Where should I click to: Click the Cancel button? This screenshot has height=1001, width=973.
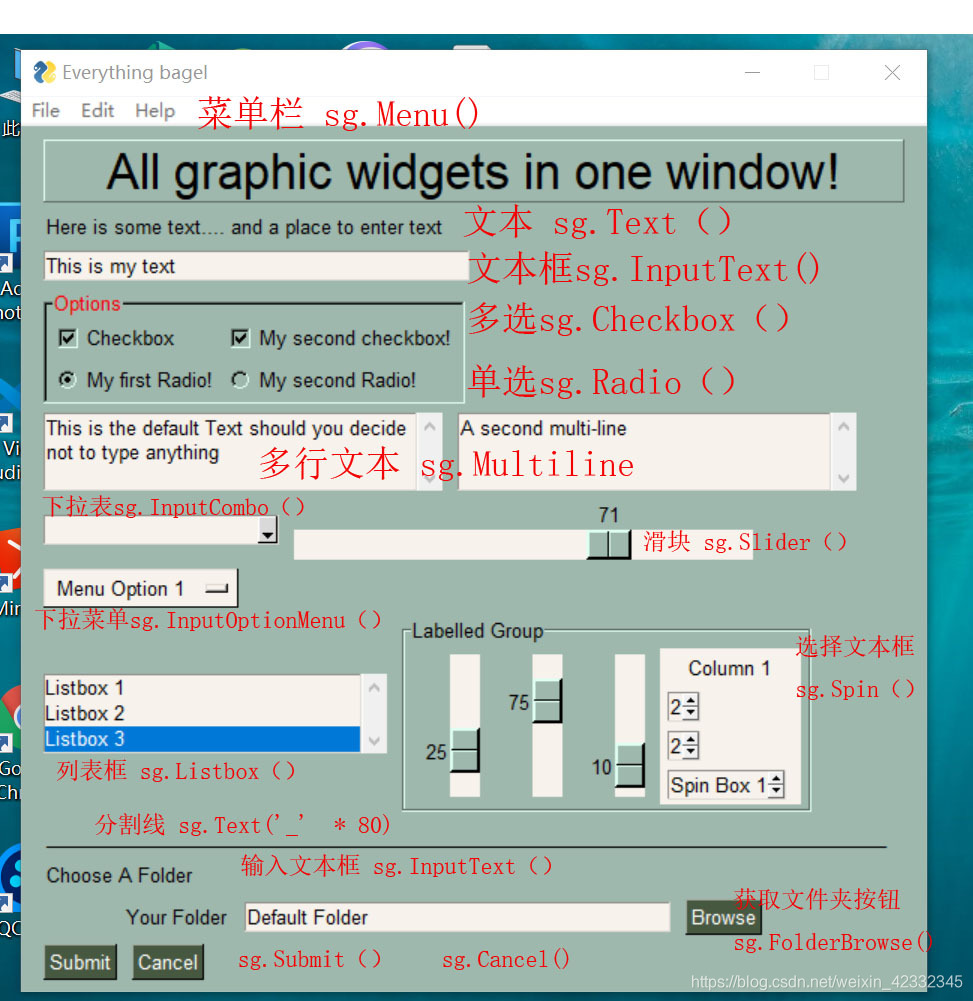coord(167,962)
